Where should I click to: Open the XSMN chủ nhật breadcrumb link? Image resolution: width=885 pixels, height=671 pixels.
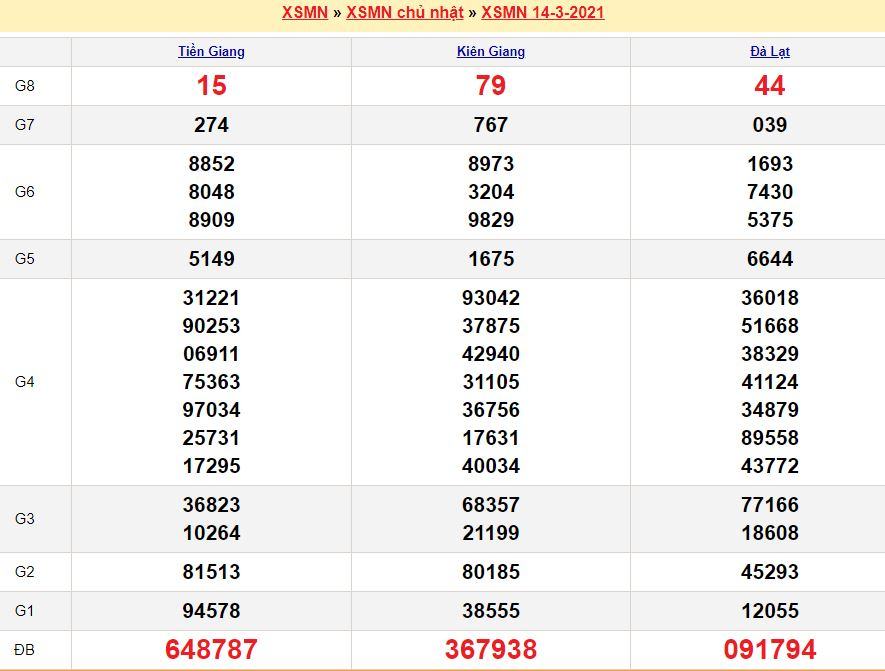click(x=405, y=12)
